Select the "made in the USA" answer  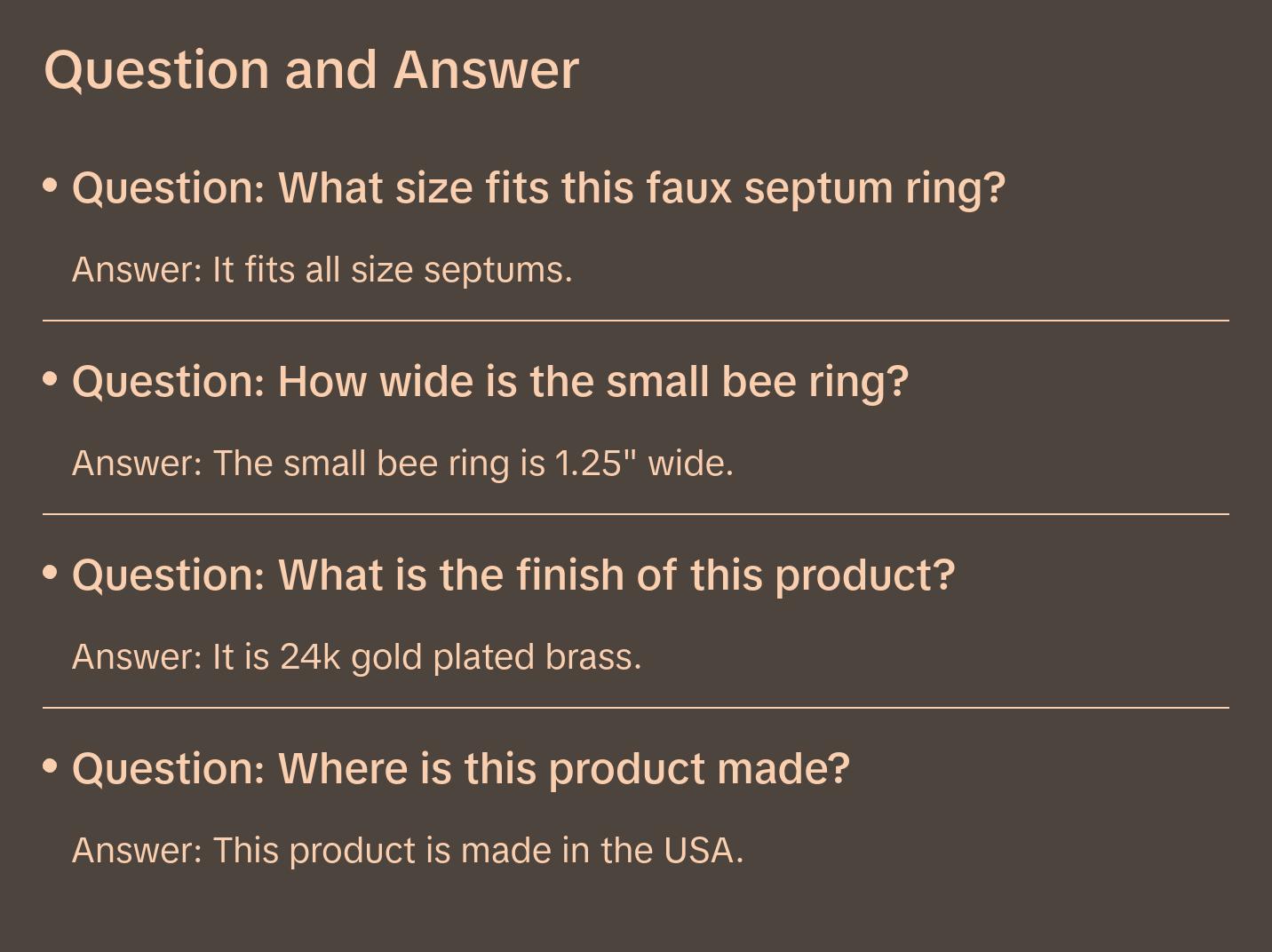[407, 851]
